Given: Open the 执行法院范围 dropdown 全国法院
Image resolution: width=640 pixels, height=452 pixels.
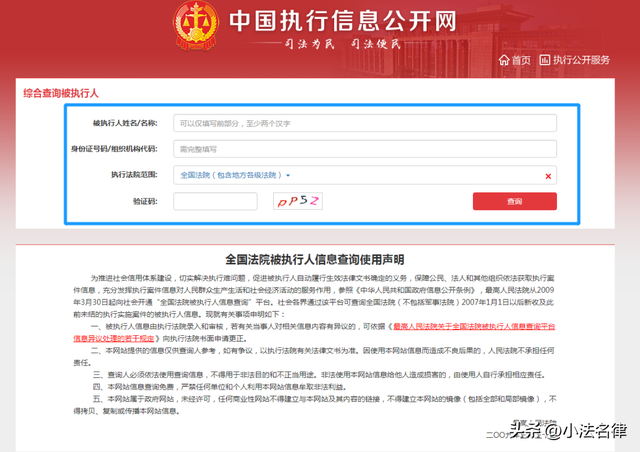Looking at the screenshot, I should click(x=235, y=175).
